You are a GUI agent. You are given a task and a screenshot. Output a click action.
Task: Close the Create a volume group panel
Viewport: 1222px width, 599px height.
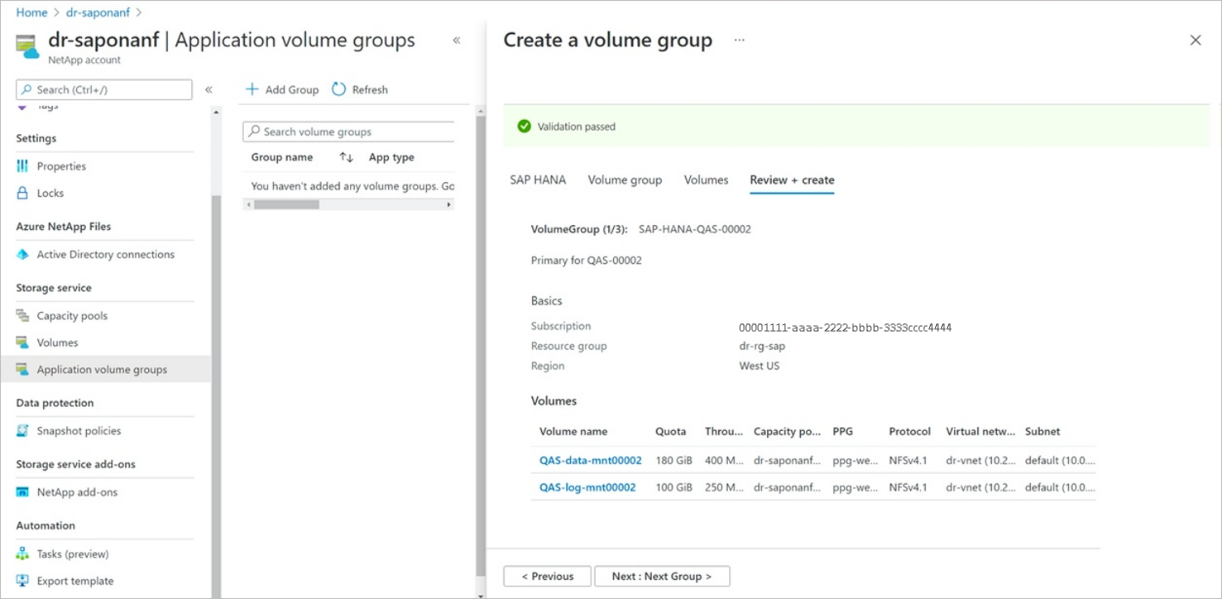click(1195, 40)
